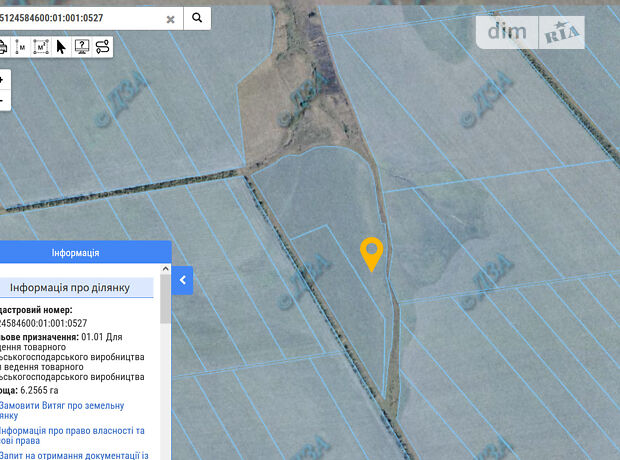The height and width of the screenshot is (460, 620).
Task: Open Запит на отримання документації link
Action: click(75, 455)
